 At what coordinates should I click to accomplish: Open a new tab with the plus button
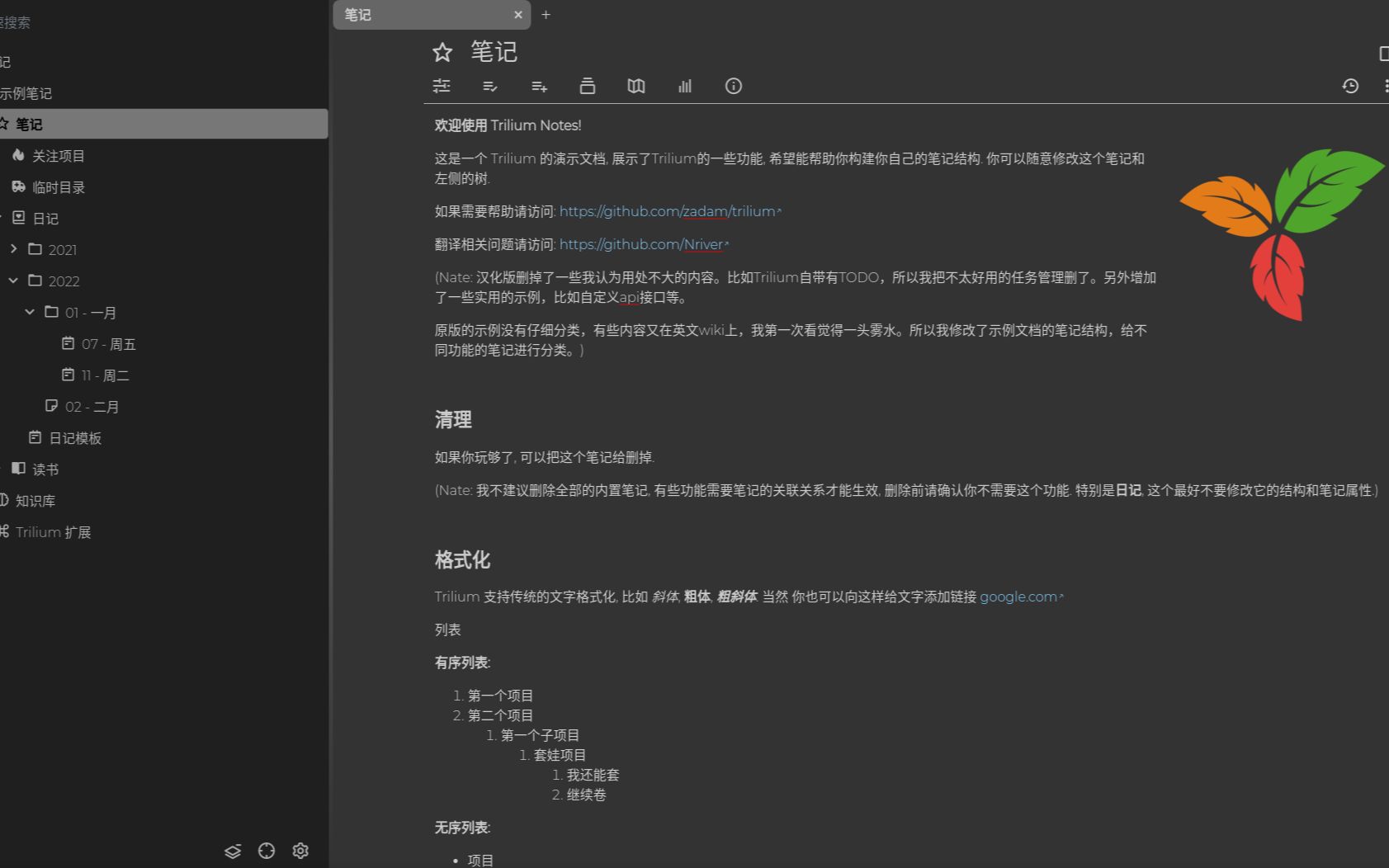546,15
